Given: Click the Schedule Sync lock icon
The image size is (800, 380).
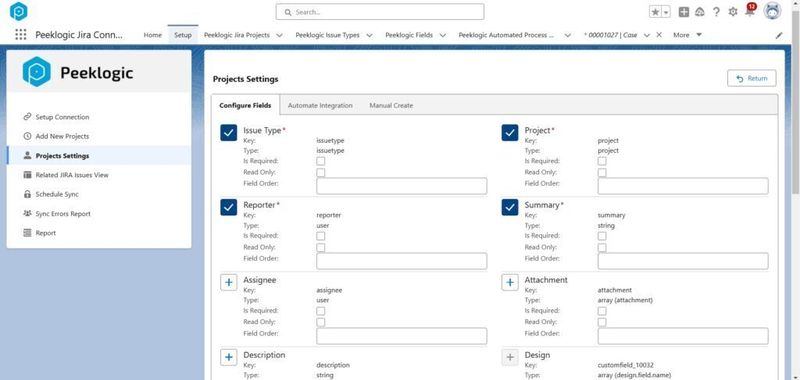Looking at the screenshot, I should click(28, 194).
